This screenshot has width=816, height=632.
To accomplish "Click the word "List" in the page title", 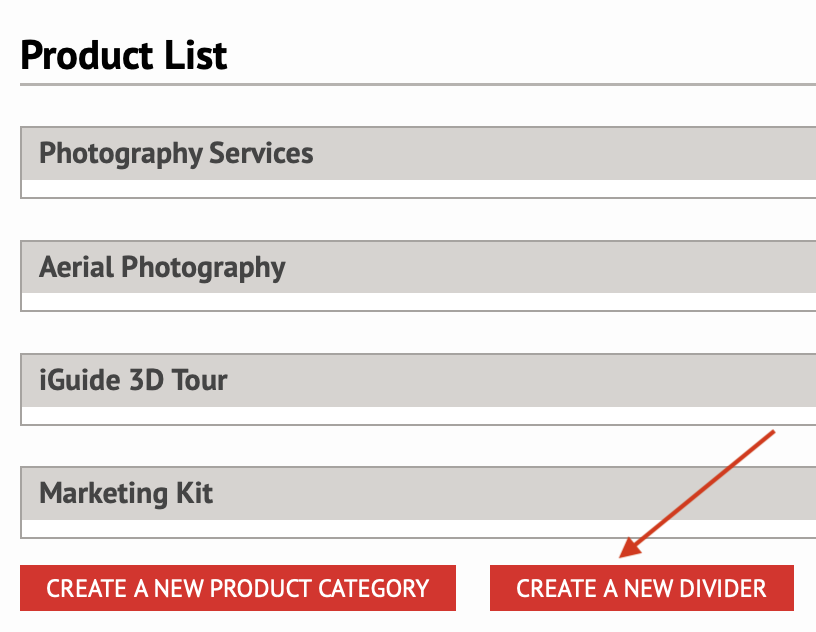I will (196, 55).
